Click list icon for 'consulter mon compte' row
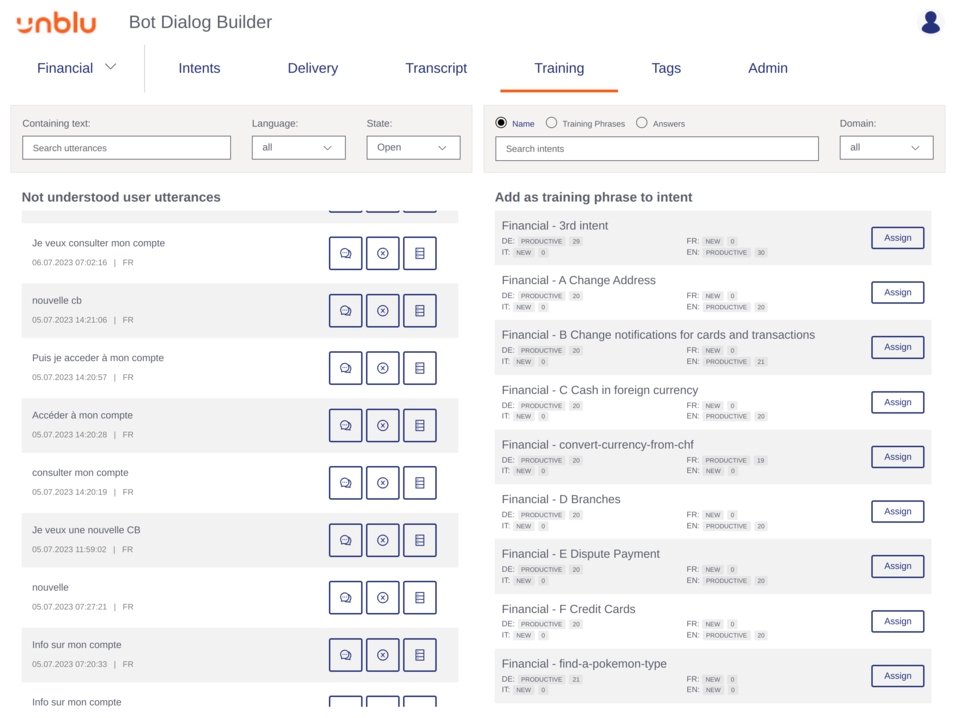Screen dimensions: 956x718 click(420, 483)
